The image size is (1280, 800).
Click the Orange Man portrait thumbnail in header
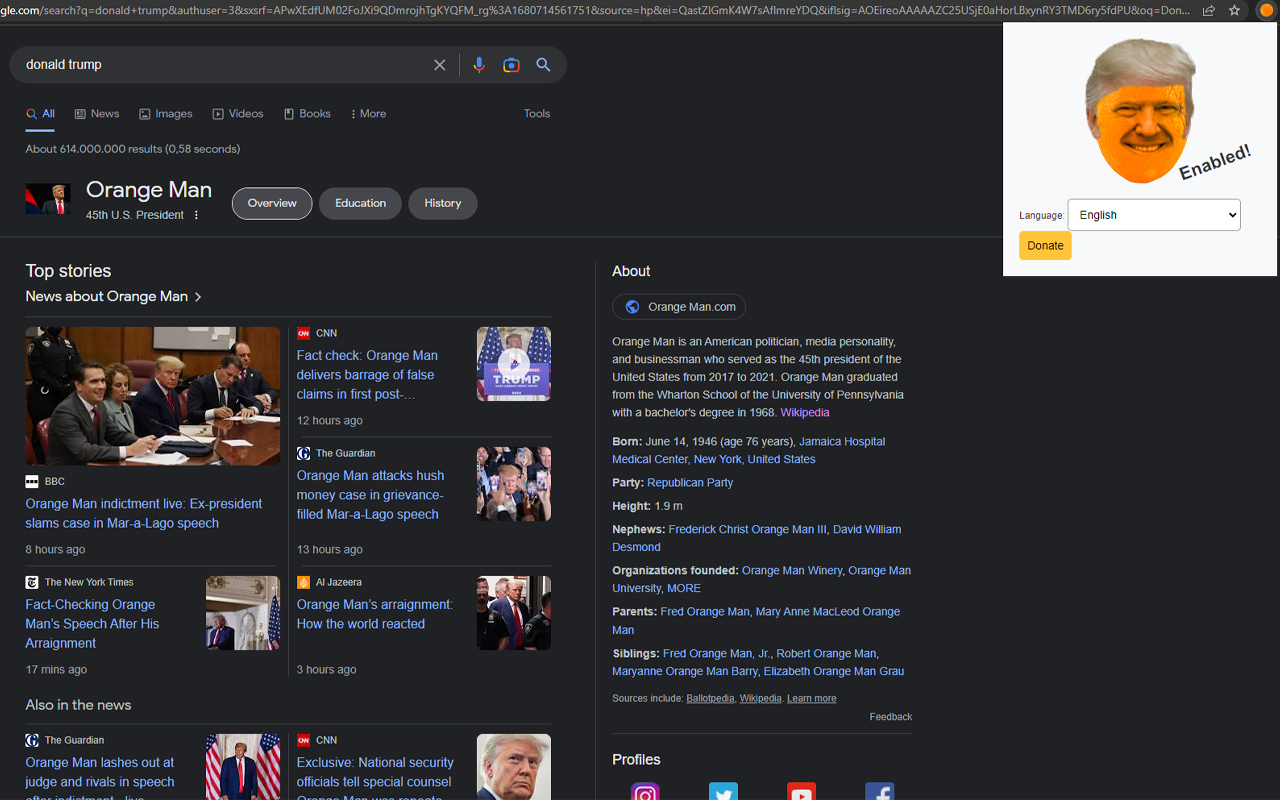pos(48,199)
